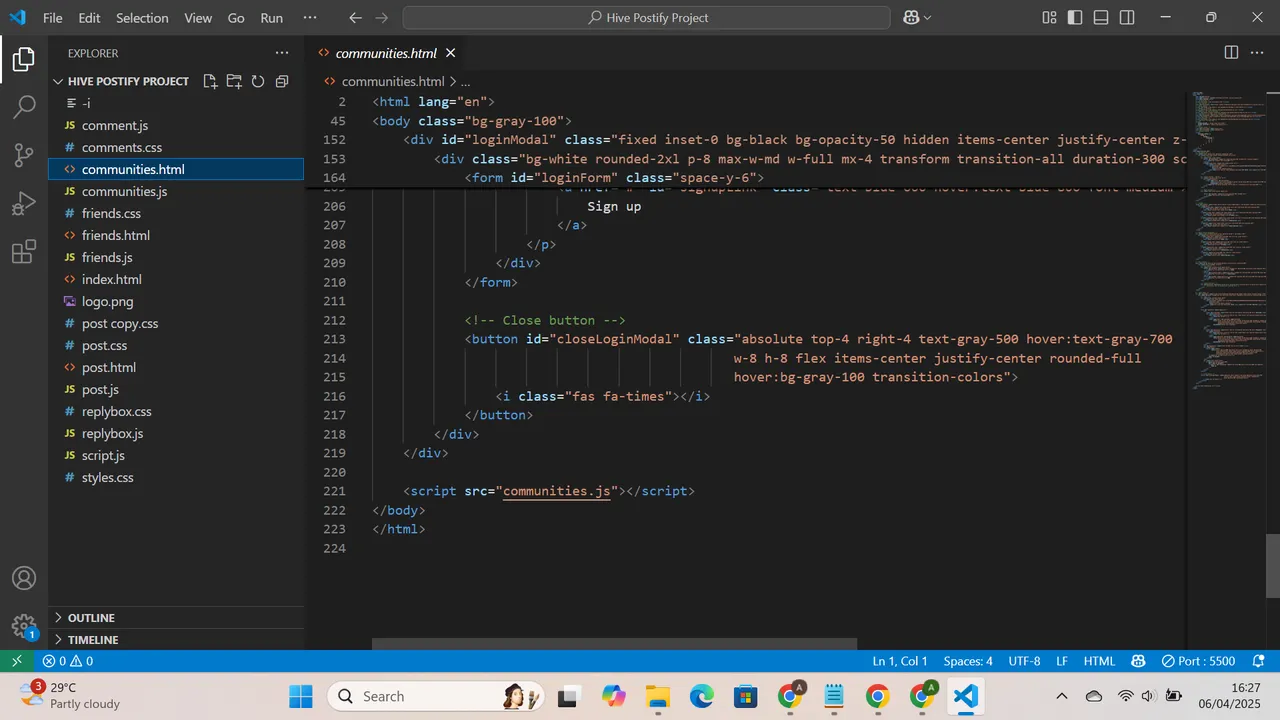Create a new file in Hive Postify Project
The height and width of the screenshot is (720, 1280).
(210, 81)
